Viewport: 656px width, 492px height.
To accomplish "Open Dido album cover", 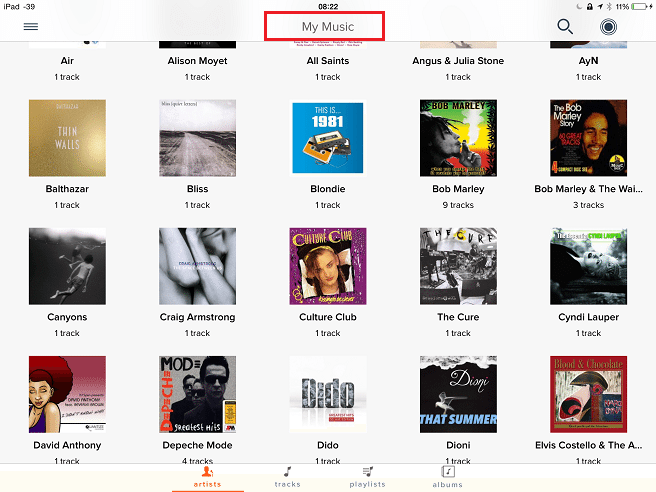I will point(328,394).
